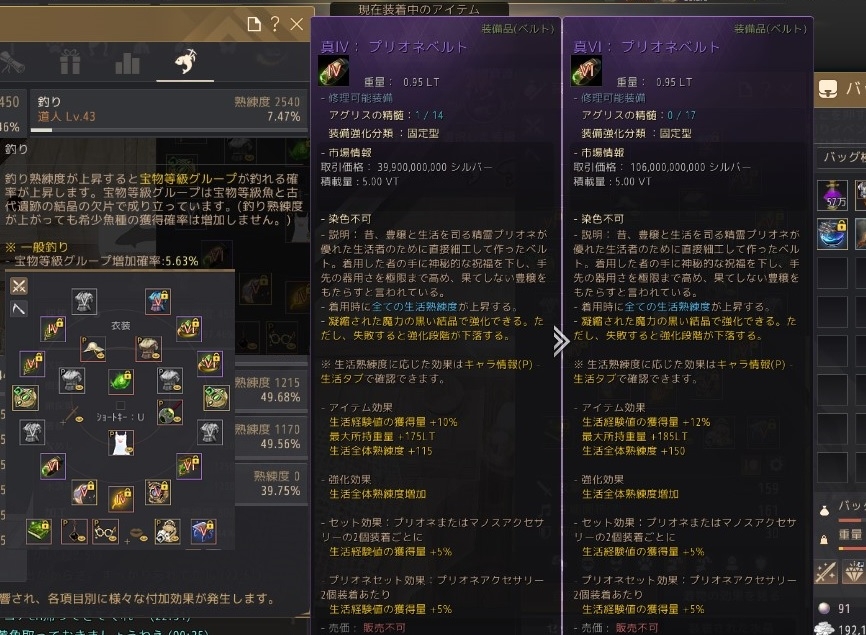The width and height of the screenshot is (866, 635).
Task: Select the 熟練度 1215 life skill row
Action: 271,390
